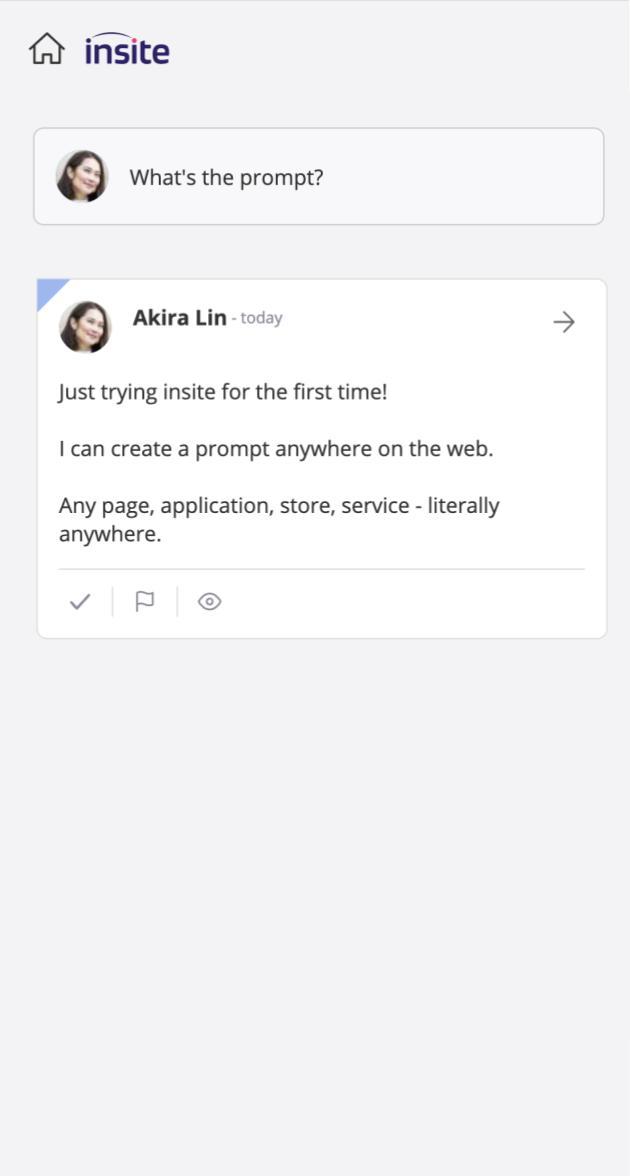Focus the 'What's the prompt?' input field
The image size is (630, 1176).
300,176
